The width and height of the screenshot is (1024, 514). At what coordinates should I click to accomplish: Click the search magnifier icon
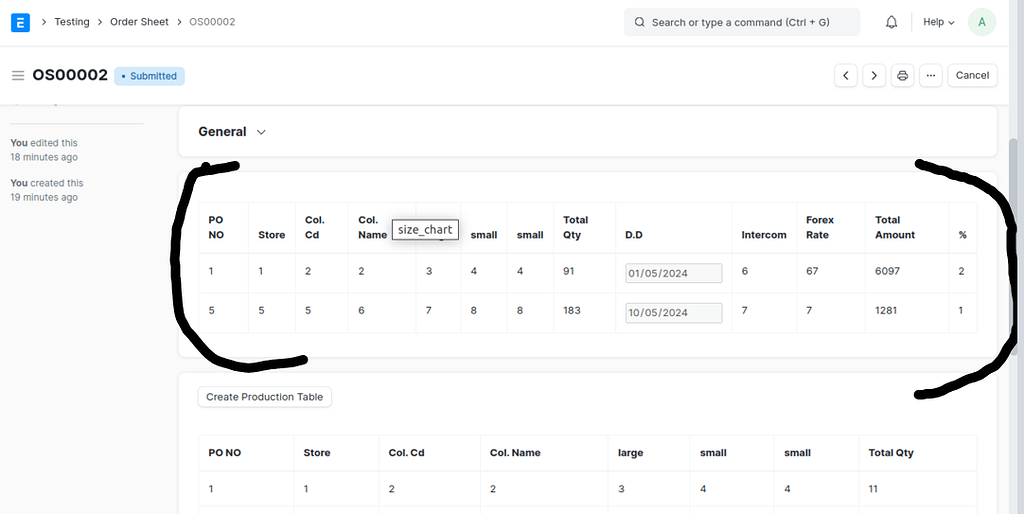(640, 22)
